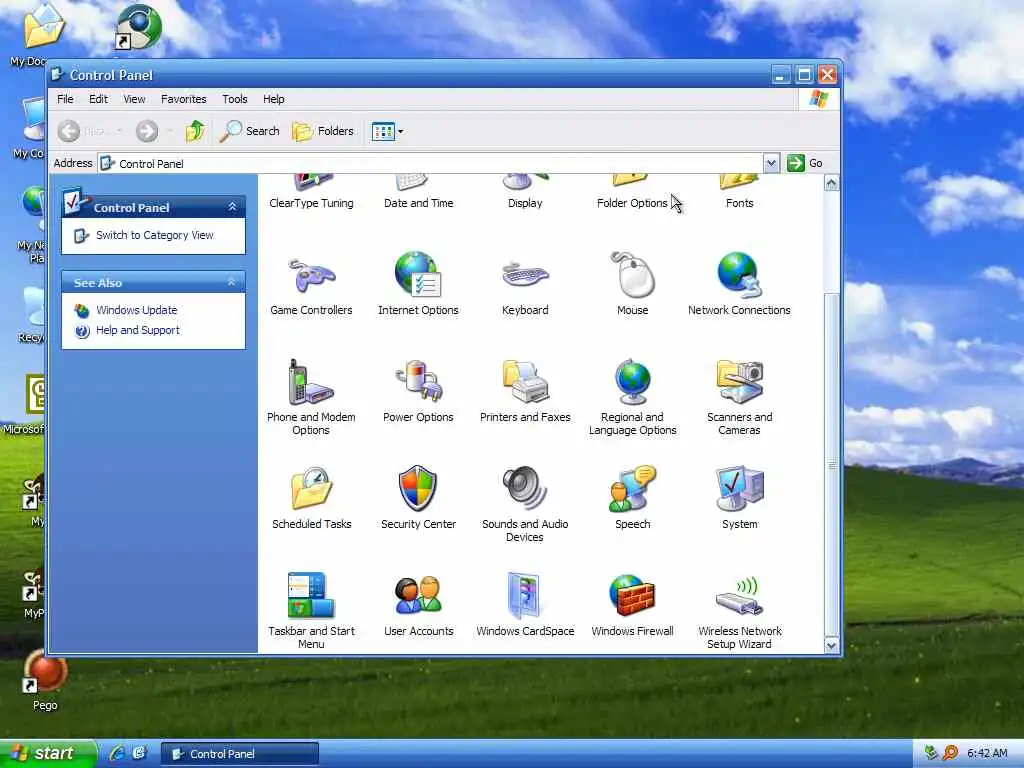Open the Edit menu
1024x768 pixels.
click(99, 99)
